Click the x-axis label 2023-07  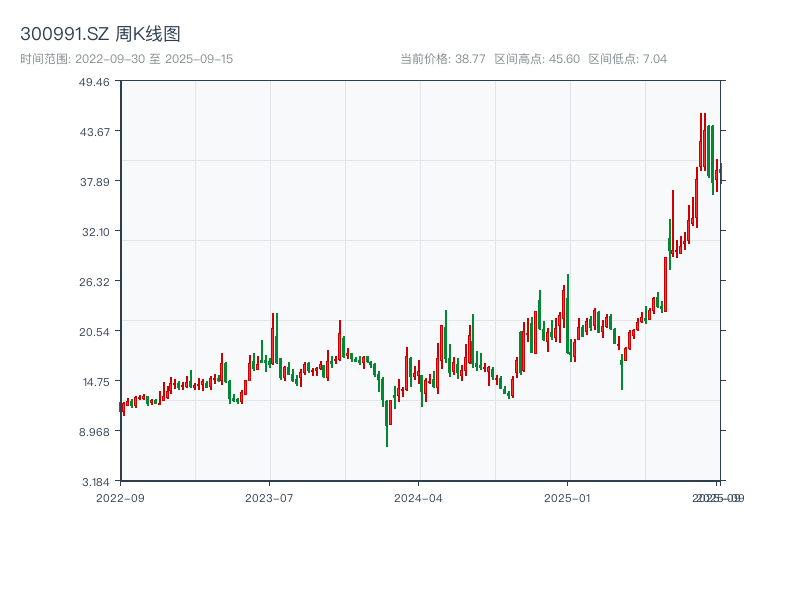click(269, 498)
